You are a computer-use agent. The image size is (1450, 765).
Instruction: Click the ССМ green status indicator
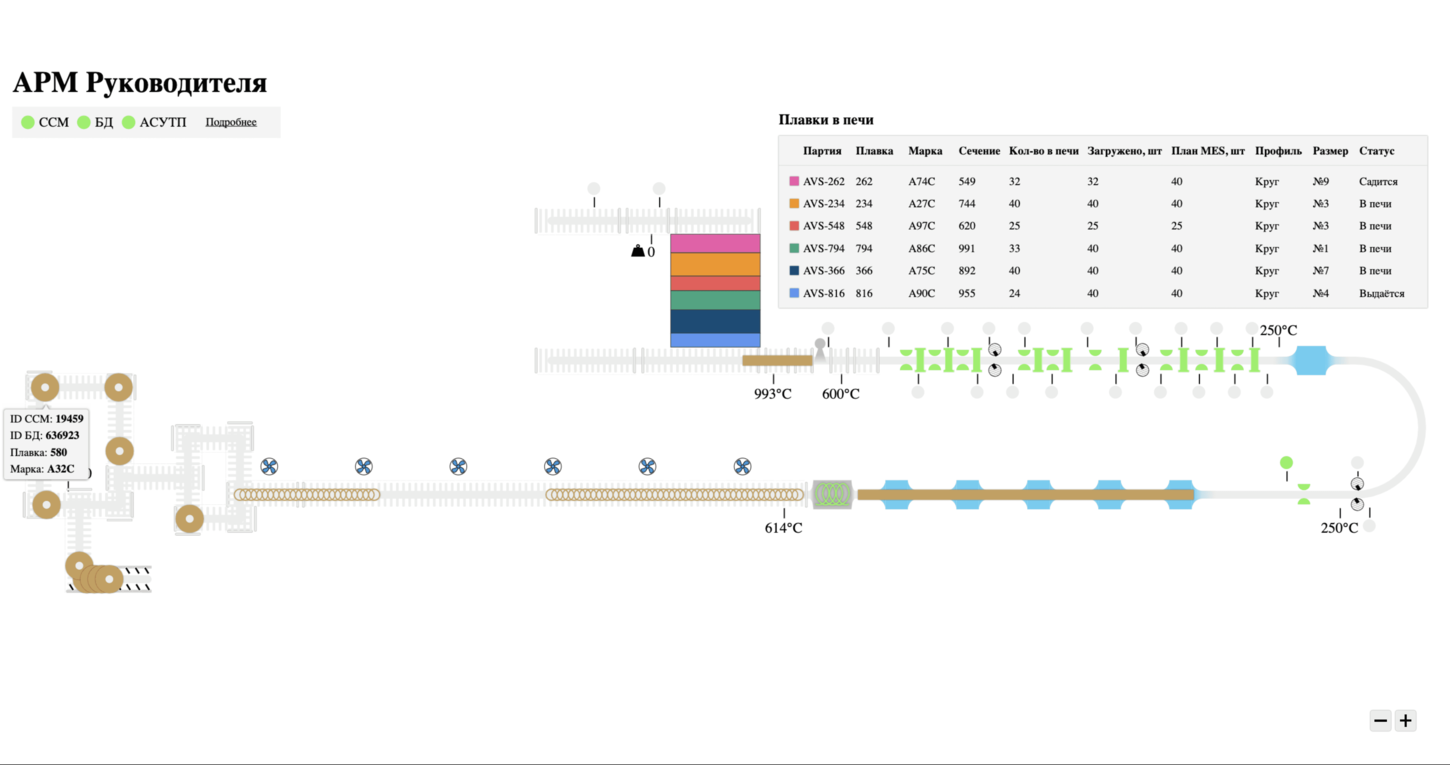pyautogui.click(x=28, y=122)
